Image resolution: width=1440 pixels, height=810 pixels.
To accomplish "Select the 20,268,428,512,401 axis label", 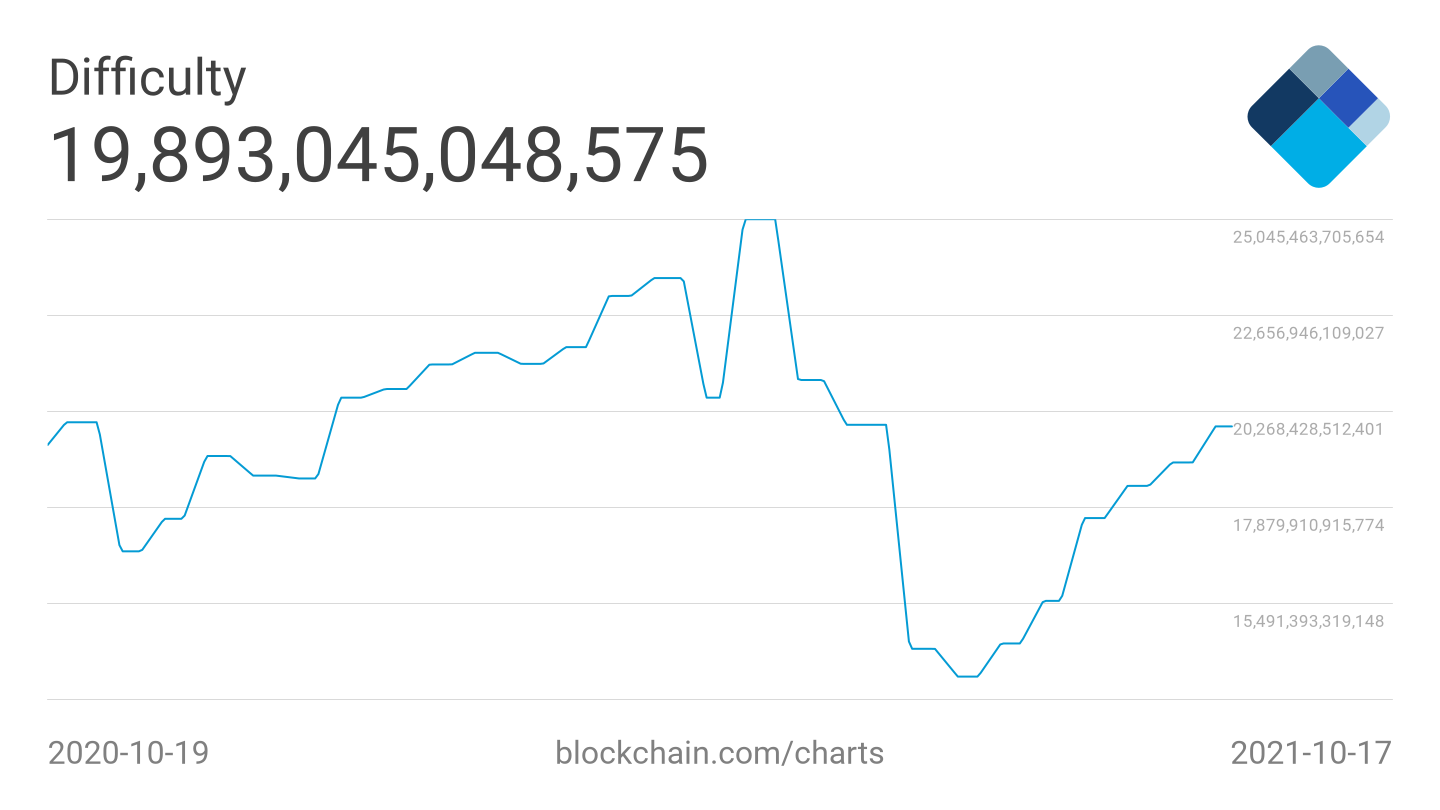I will coord(1308,429).
